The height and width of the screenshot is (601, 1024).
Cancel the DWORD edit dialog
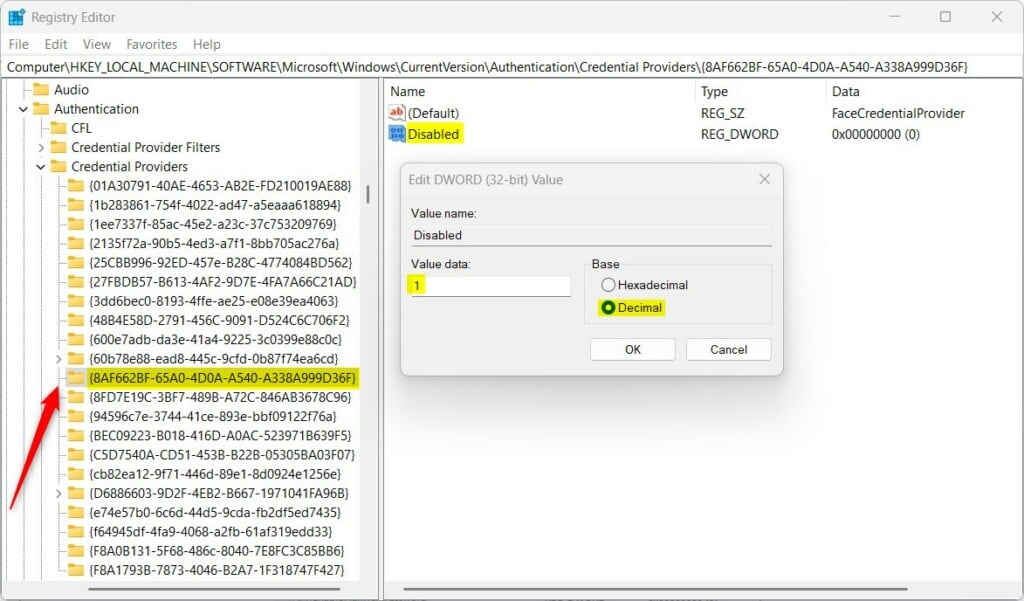728,349
